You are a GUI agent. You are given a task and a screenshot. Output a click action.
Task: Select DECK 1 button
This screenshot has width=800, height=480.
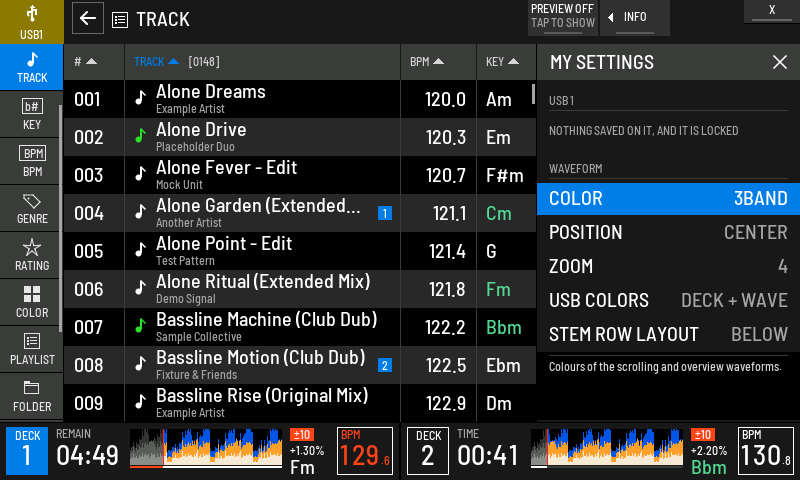[27, 451]
